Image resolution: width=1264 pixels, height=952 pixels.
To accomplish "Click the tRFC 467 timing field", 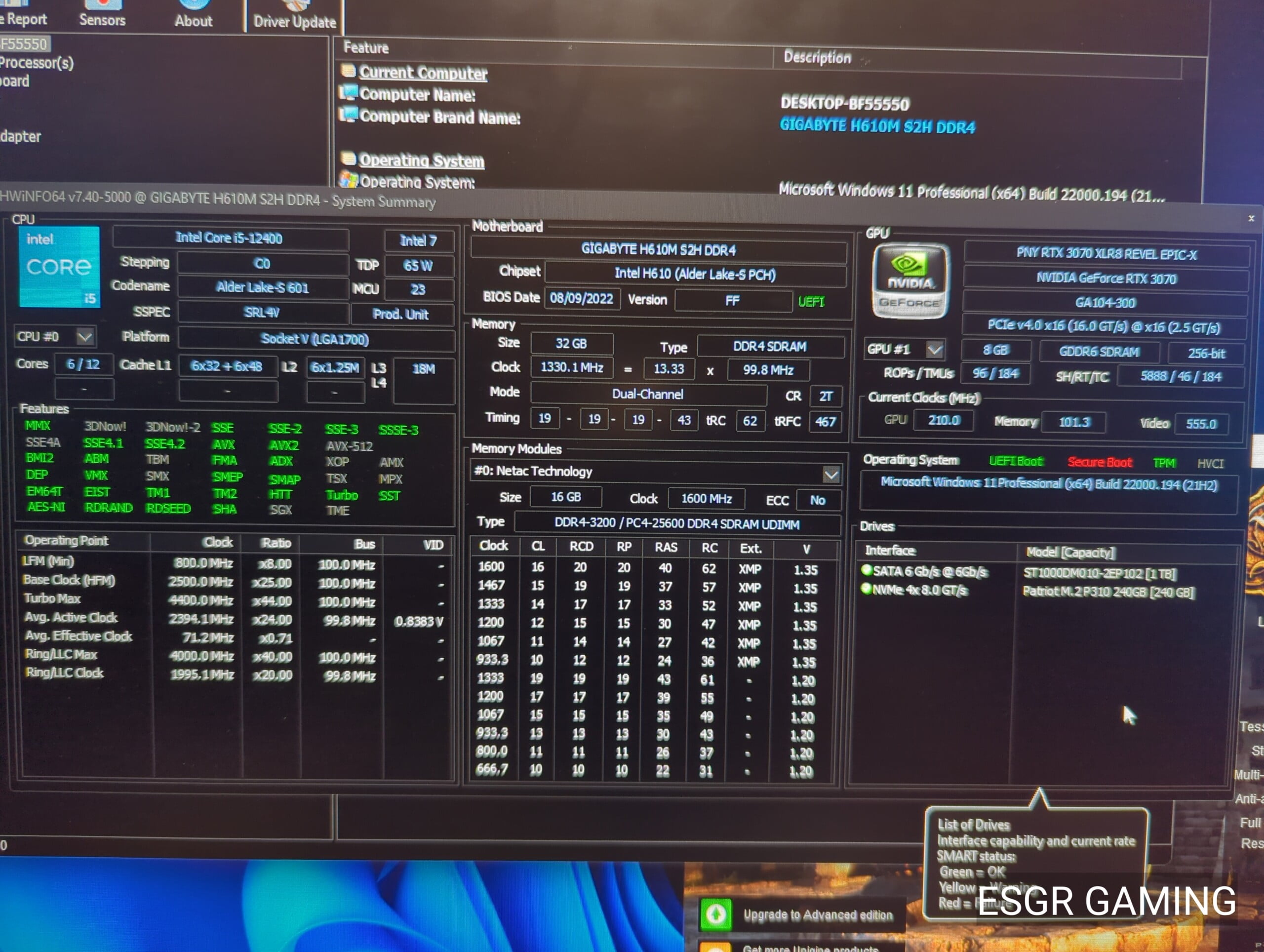I will click(x=825, y=422).
